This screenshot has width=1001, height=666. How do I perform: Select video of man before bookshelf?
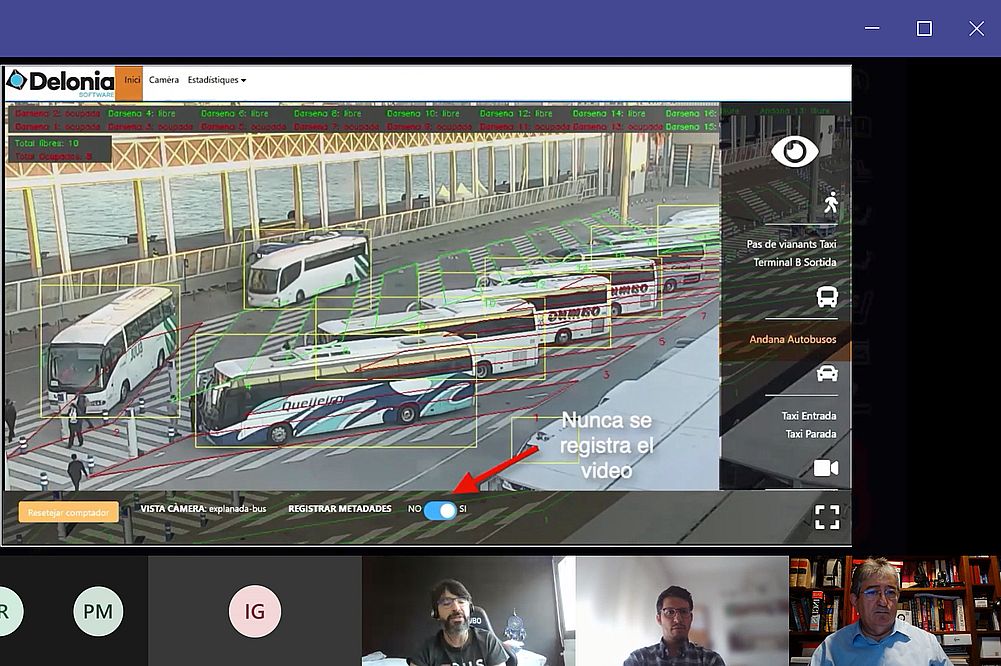coord(895,611)
